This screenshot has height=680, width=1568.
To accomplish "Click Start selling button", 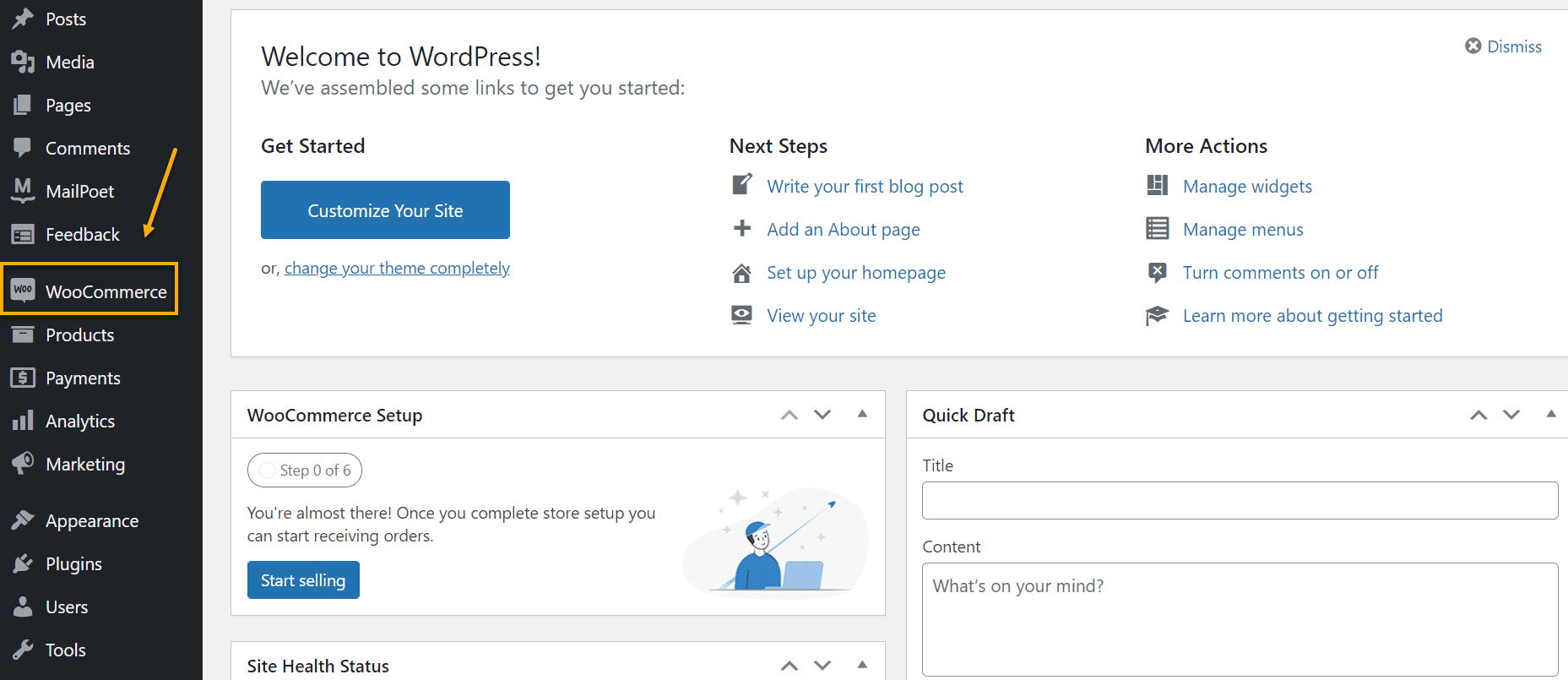I will [303, 579].
